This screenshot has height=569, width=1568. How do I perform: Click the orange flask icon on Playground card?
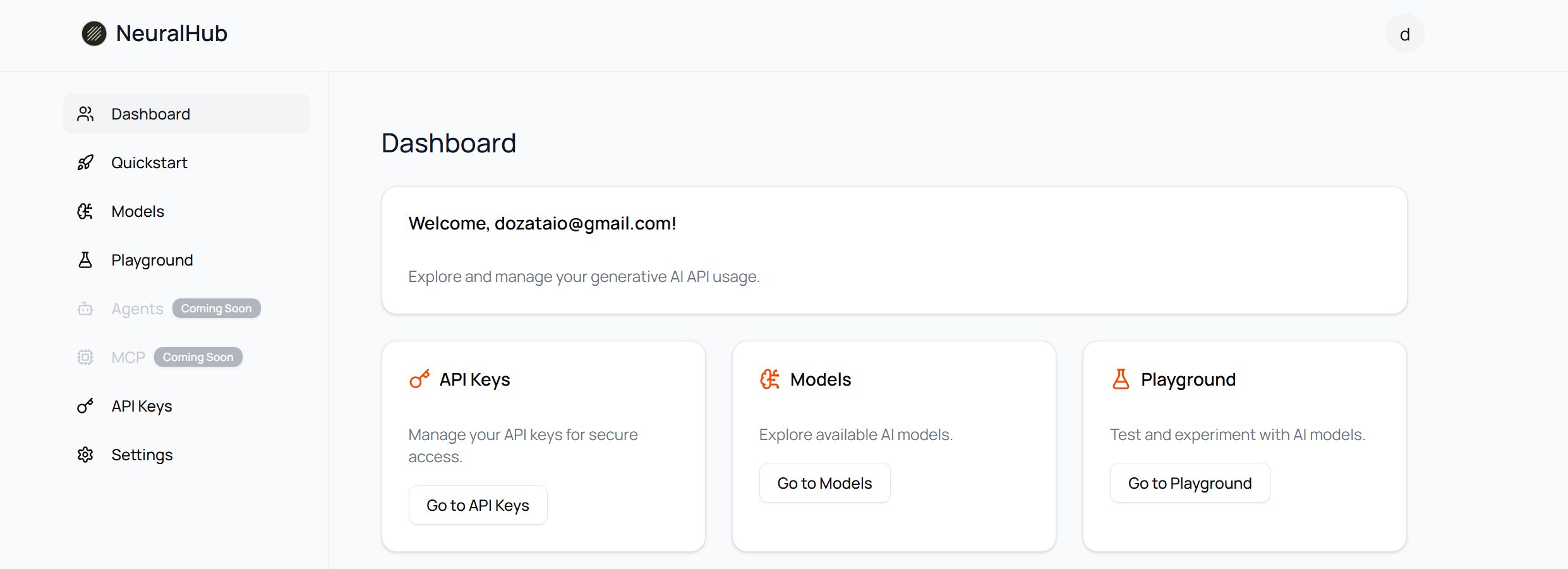coord(1121,379)
